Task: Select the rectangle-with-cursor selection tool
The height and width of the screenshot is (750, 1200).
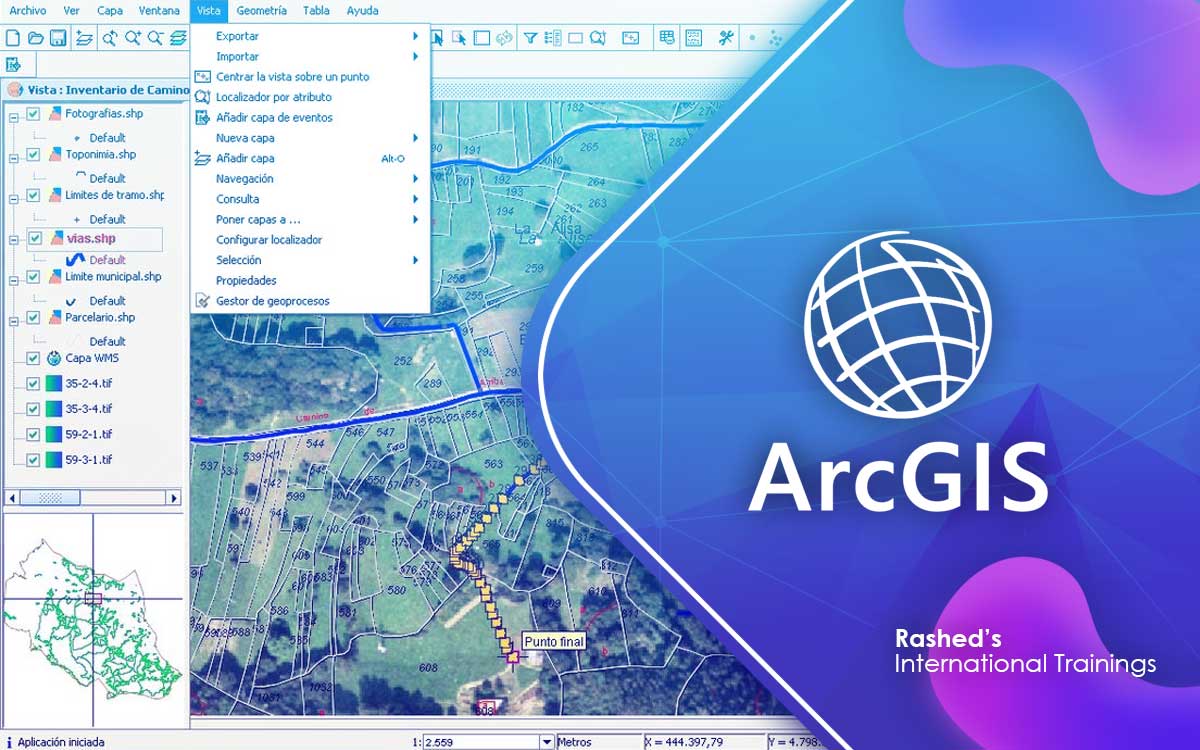Action: [459, 38]
